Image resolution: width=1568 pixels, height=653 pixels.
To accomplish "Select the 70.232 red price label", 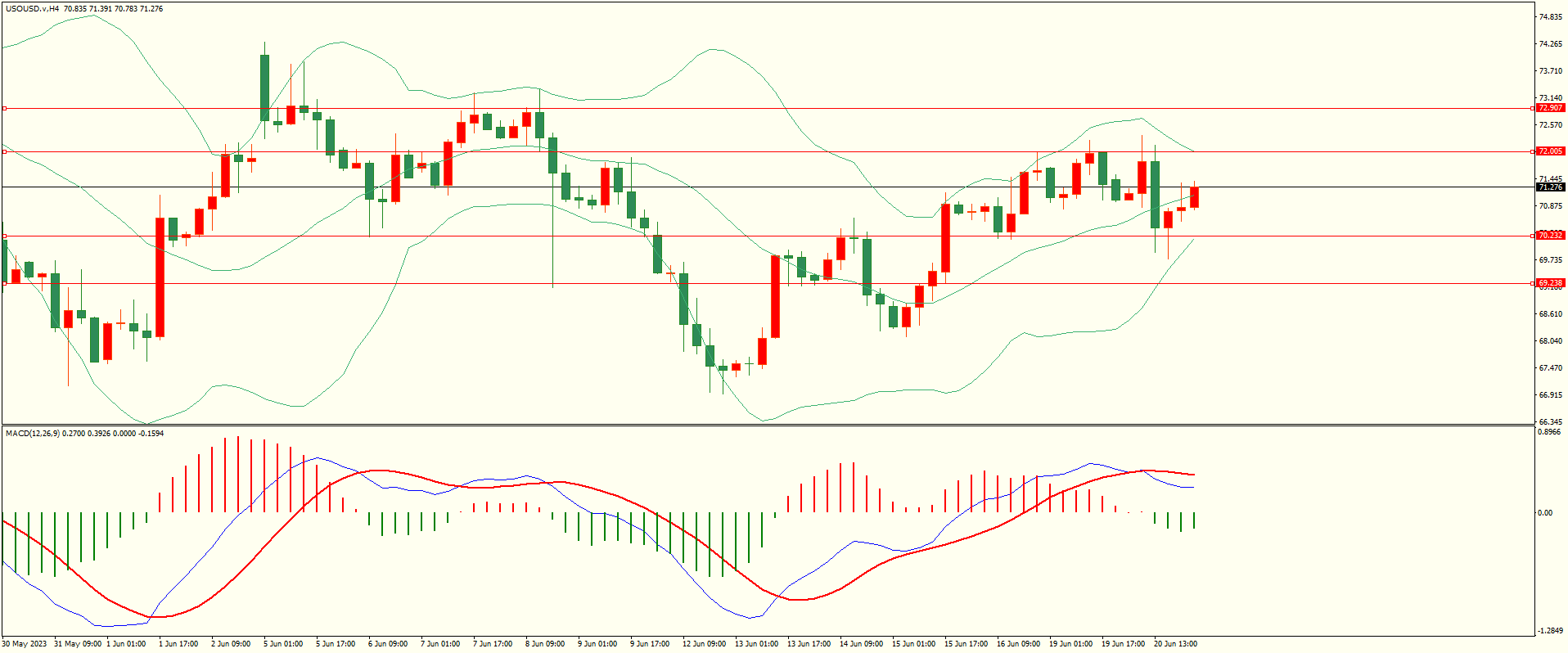I will click(1549, 236).
